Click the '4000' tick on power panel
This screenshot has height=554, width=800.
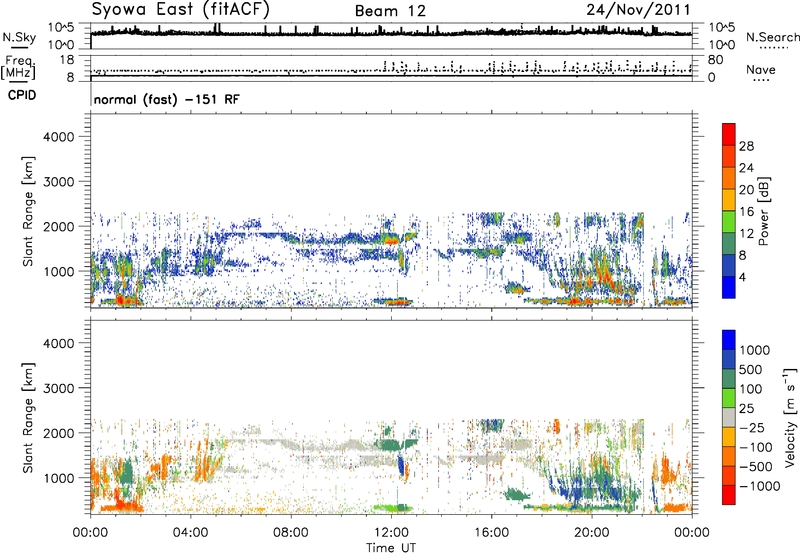click(58, 137)
